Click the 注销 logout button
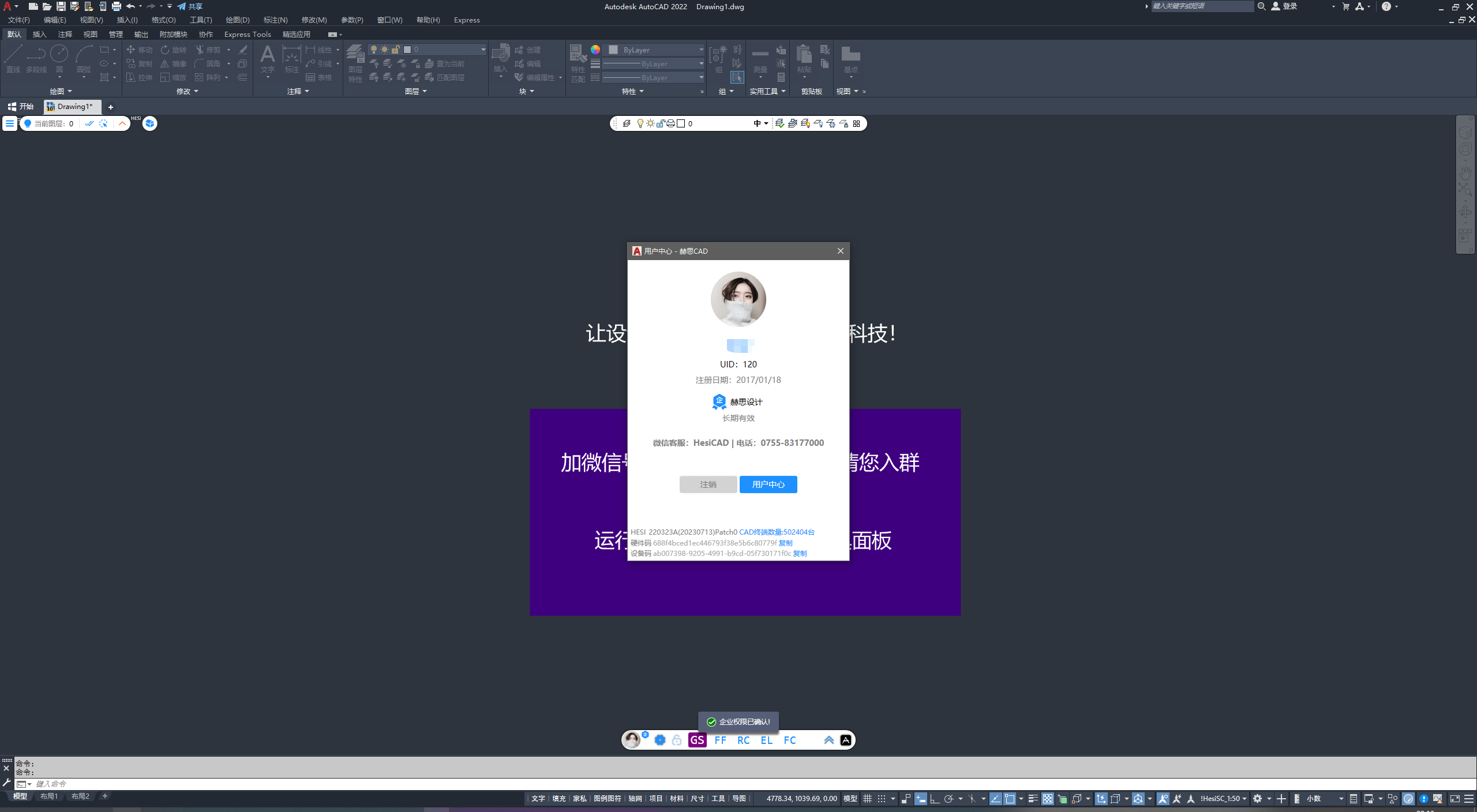The image size is (1477, 812). tap(708, 484)
